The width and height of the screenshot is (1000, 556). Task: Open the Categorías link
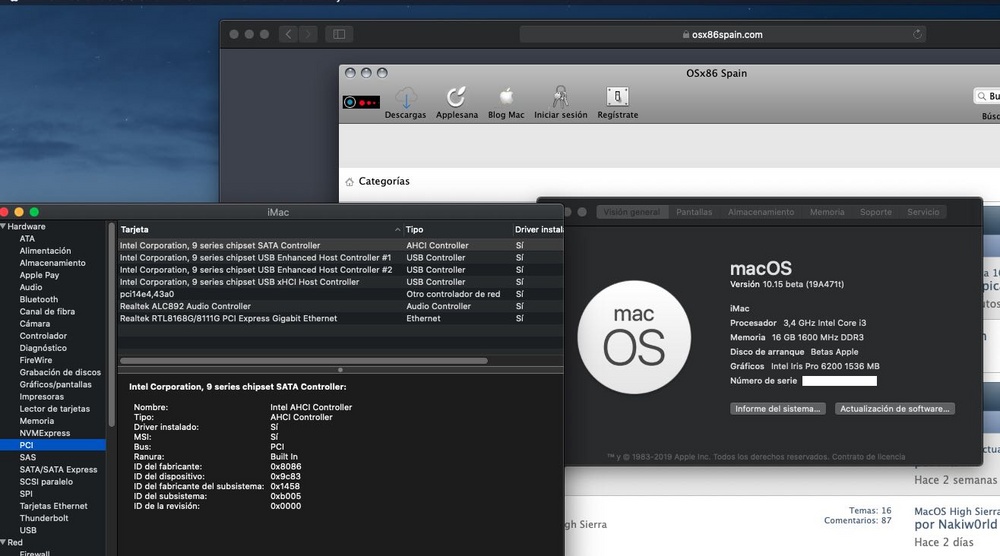(384, 181)
